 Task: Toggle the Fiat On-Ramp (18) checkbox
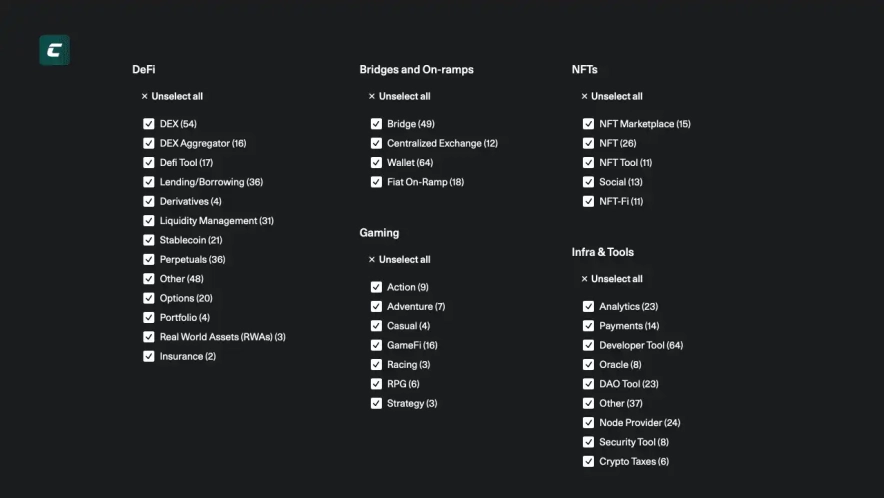[376, 182]
